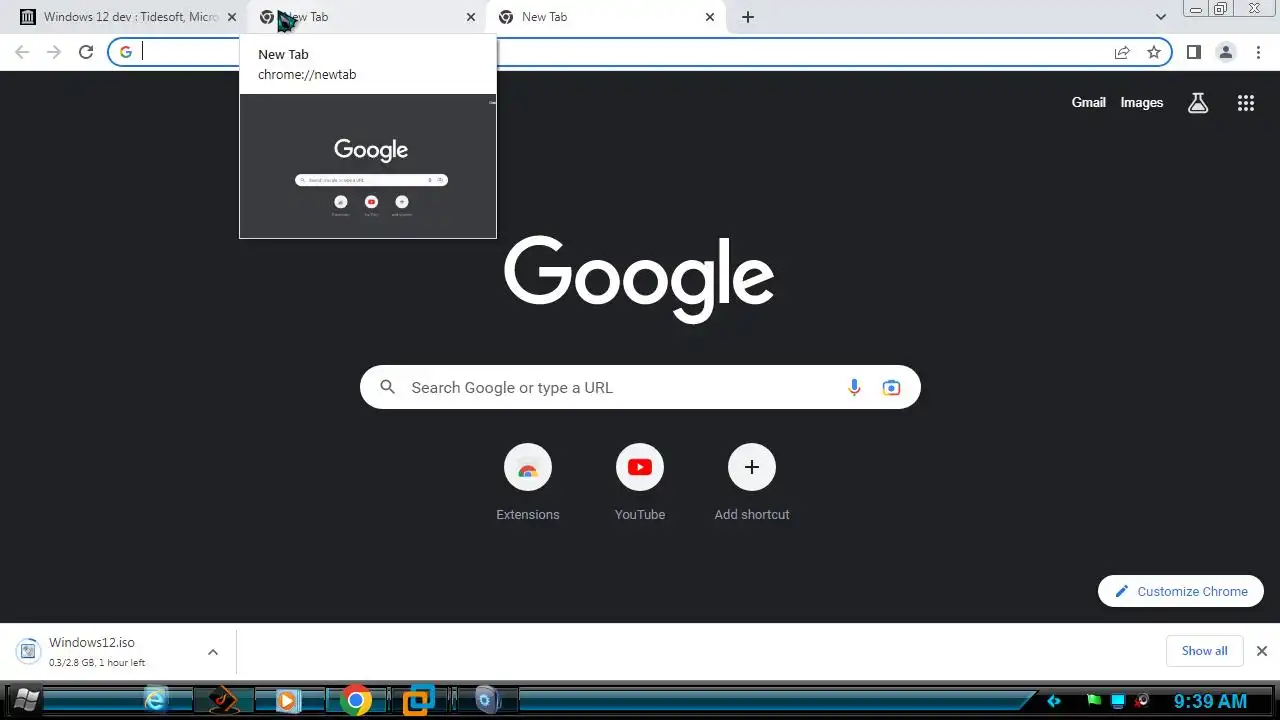Image resolution: width=1280 pixels, height=720 pixels.
Task: Click the Google icon in address bar
Action: (126, 52)
